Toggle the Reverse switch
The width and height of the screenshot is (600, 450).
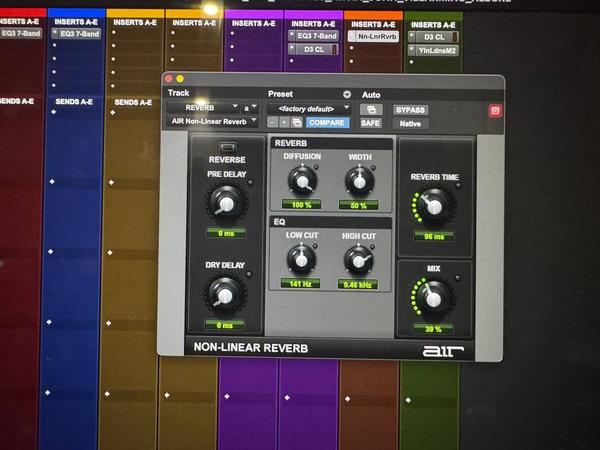[226, 147]
